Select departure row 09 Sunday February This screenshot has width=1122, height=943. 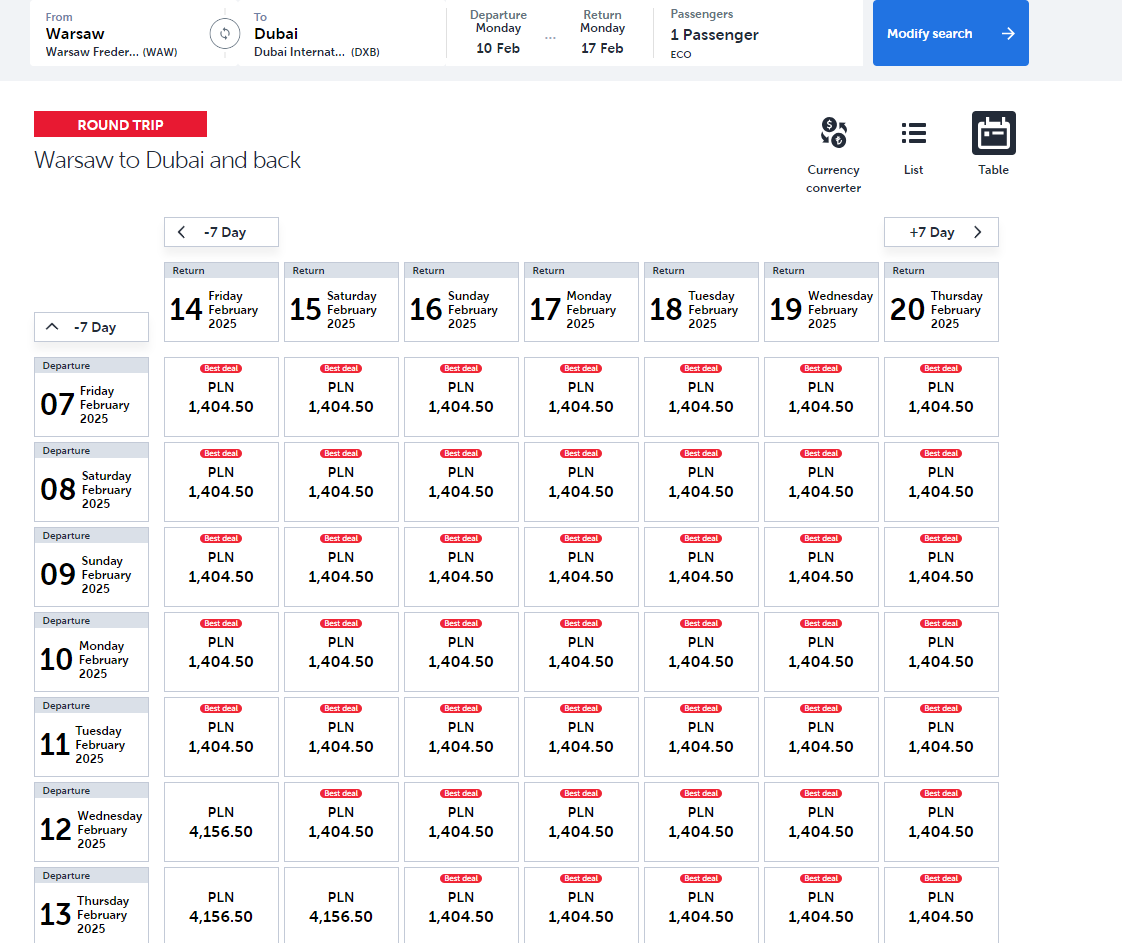[92, 567]
